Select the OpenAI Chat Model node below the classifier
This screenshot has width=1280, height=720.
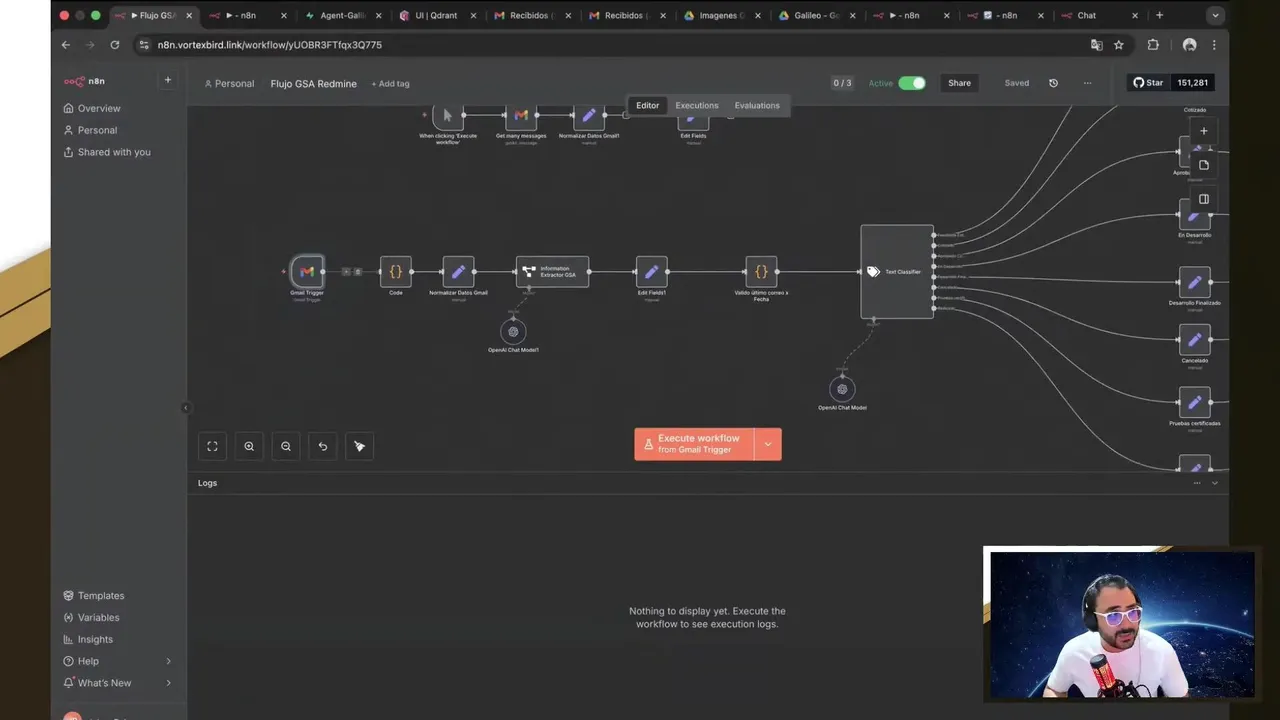click(x=842, y=389)
